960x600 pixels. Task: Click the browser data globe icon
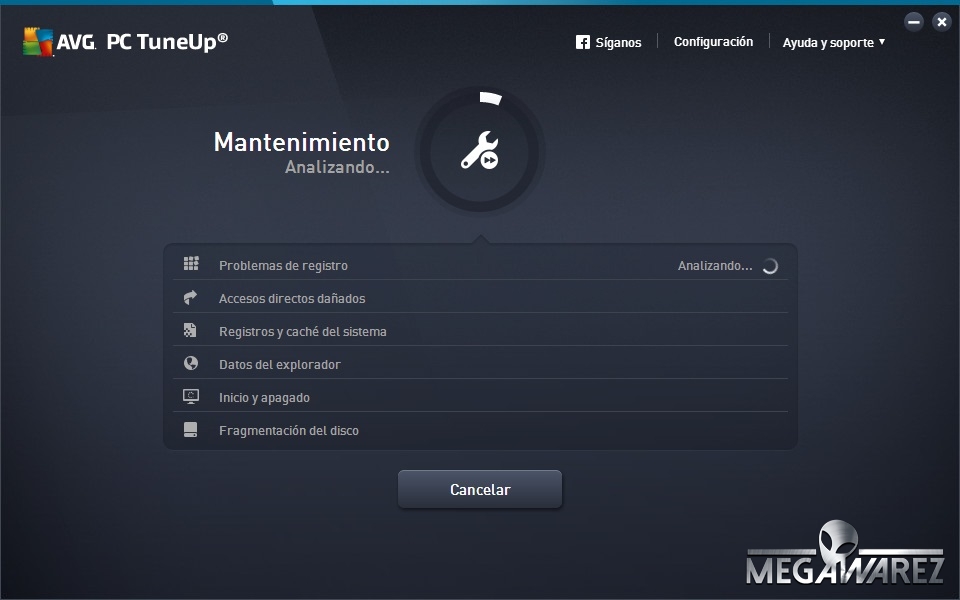(191, 364)
